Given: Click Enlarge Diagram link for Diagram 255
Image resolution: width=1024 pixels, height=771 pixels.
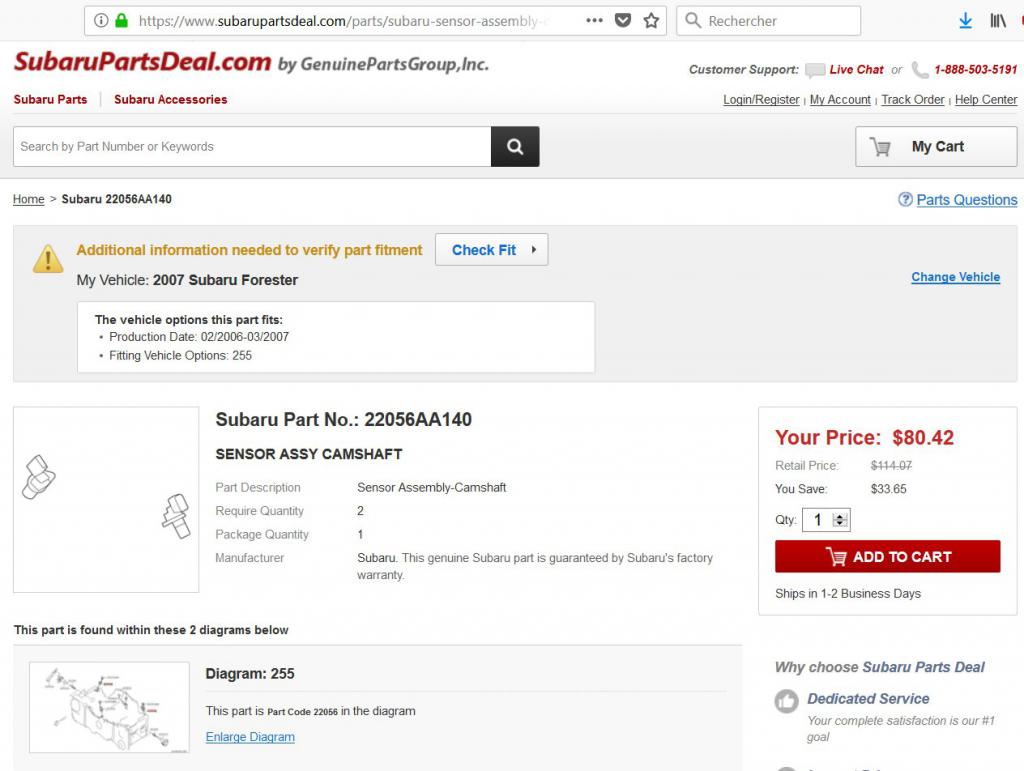Looking at the screenshot, I should (x=250, y=736).
